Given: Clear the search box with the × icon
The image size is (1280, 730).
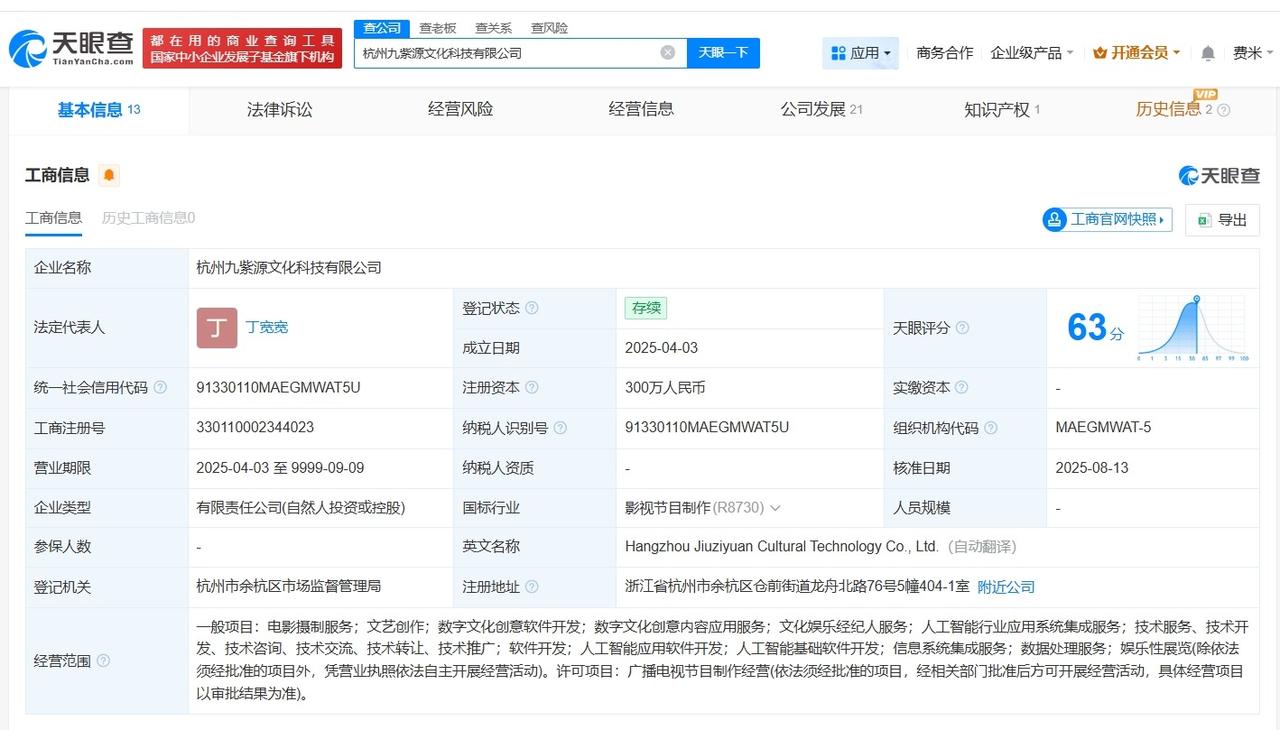Looking at the screenshot, I should point(667,52).
